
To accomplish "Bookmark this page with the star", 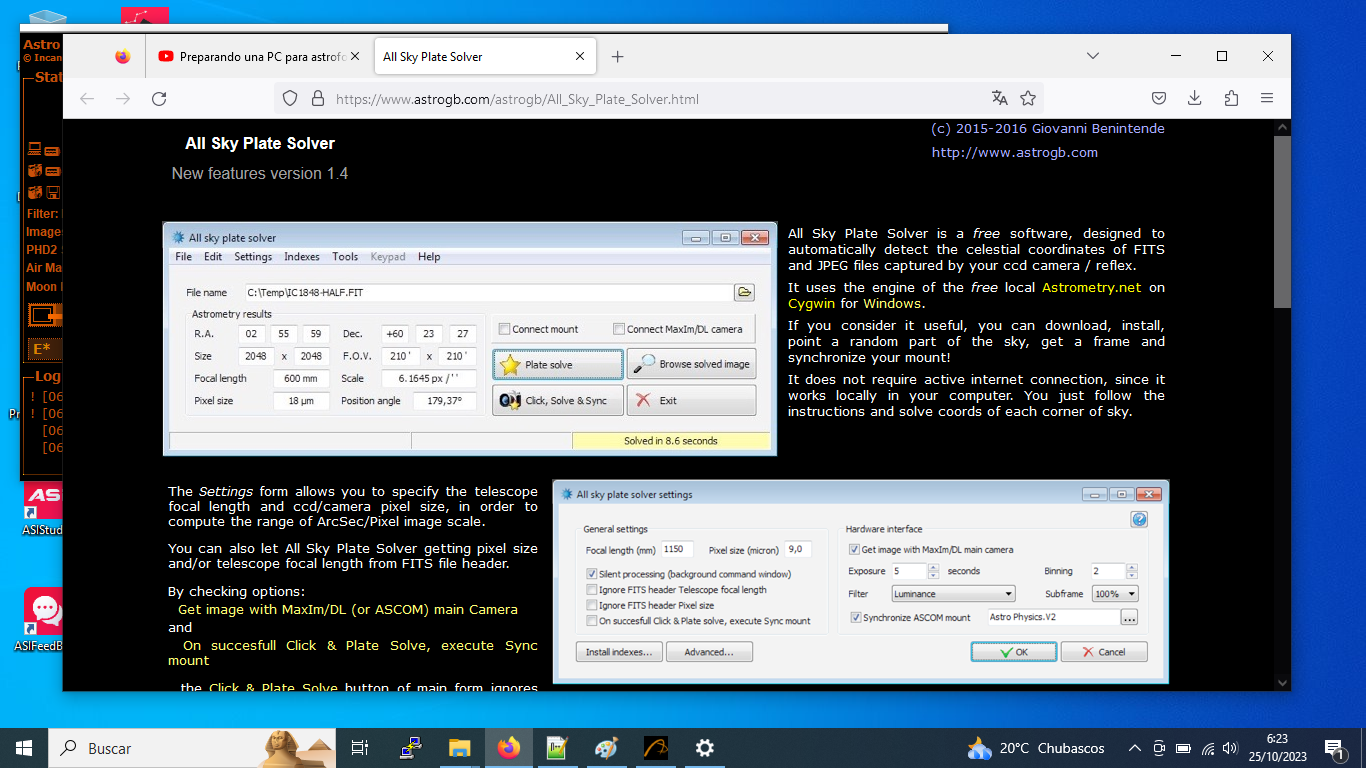I will [x=1028, y=98].
